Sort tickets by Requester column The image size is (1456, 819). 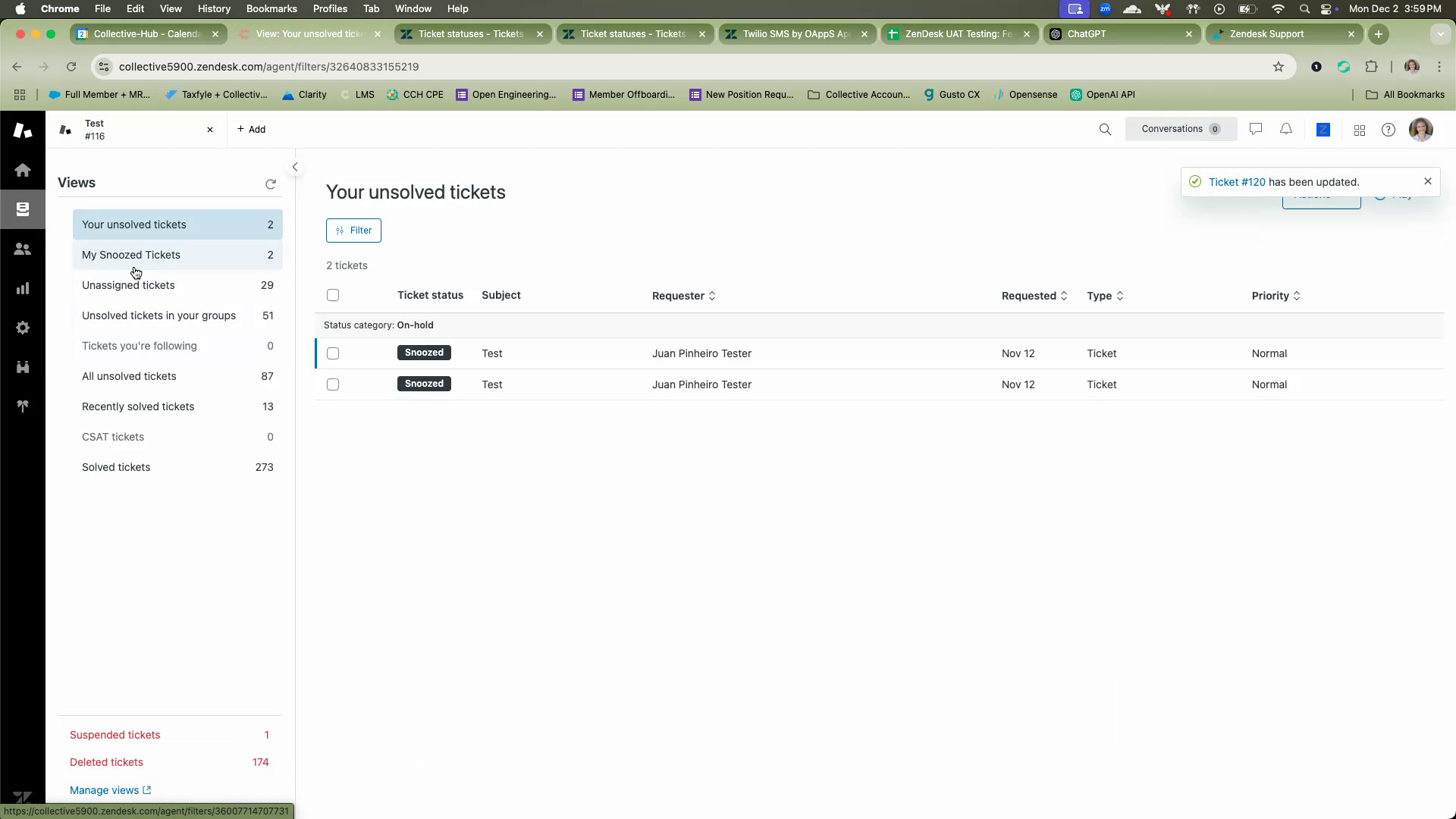point(683,296)
